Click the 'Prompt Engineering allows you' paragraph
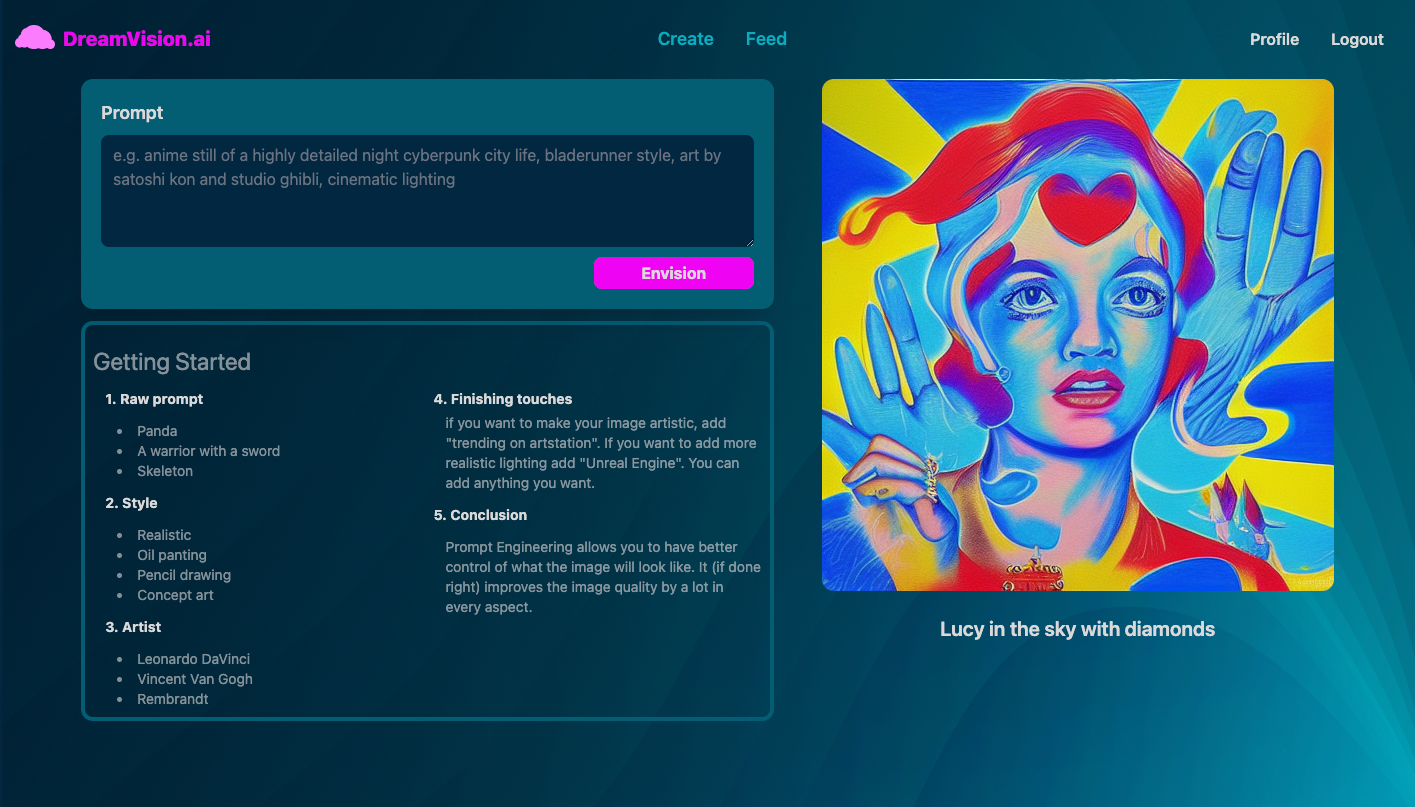 603,577
